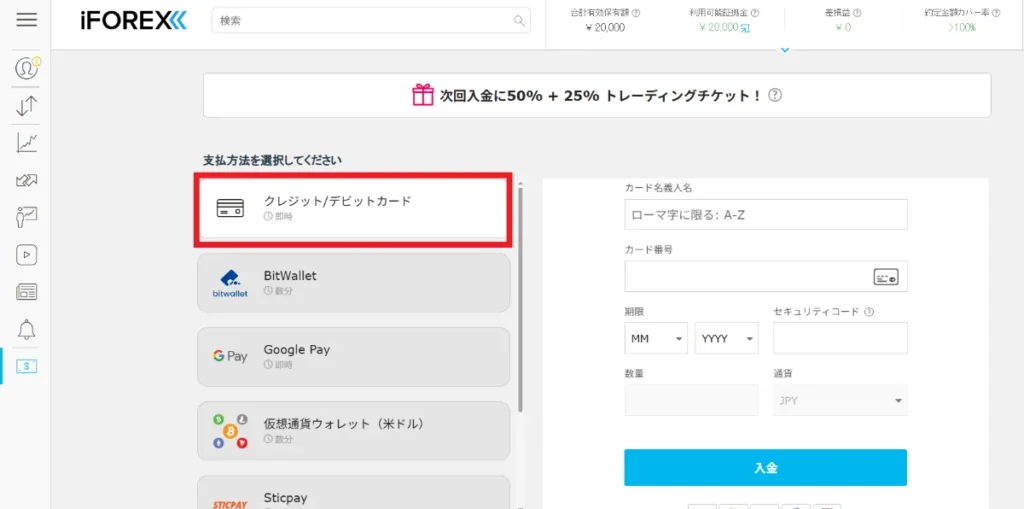Viewport: 1024px width, 509px height.
Task: Click the help icon beside 差損益
Action: tap(857, 12)
